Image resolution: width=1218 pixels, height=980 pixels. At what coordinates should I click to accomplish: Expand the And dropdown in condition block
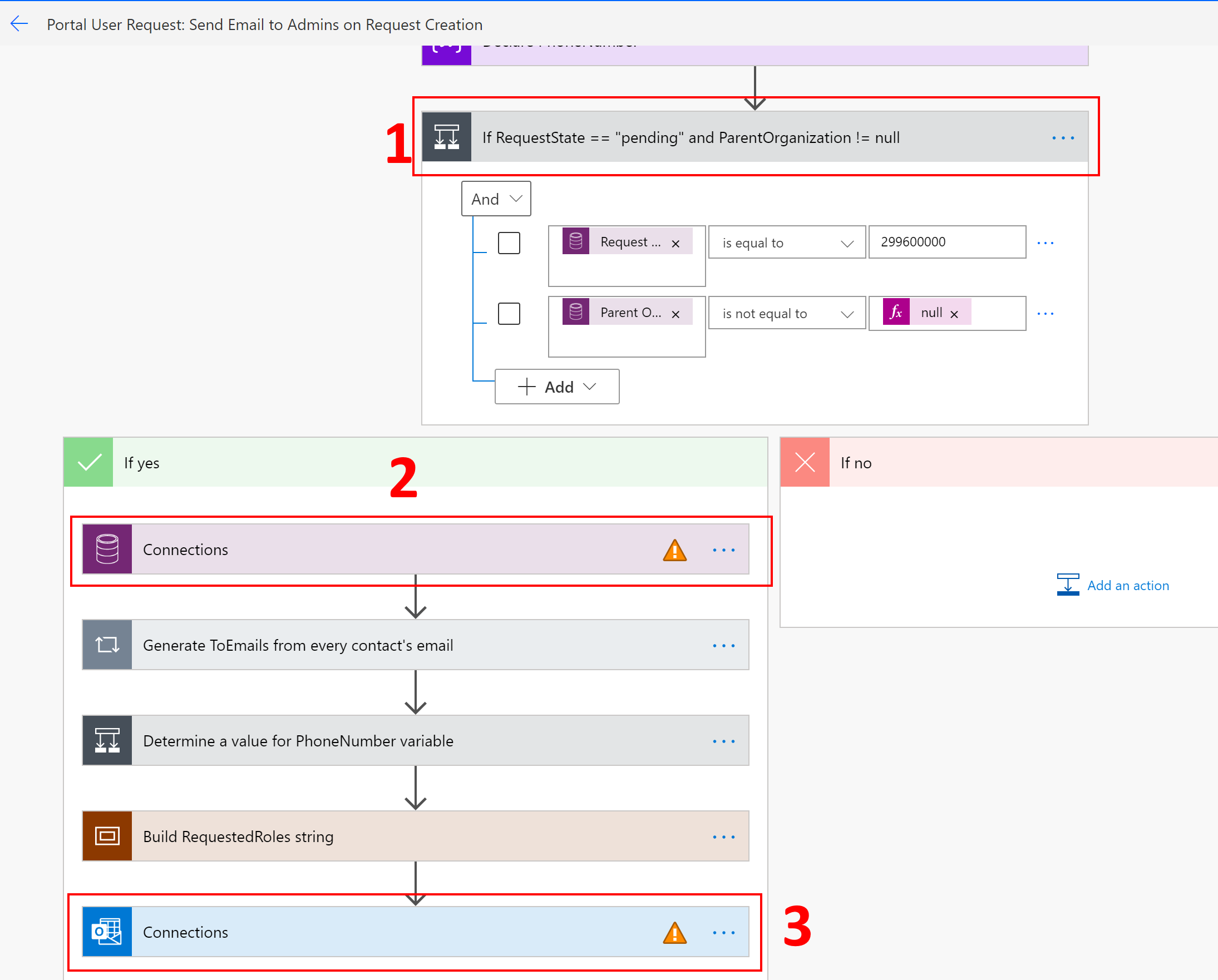tap(498, 198)
